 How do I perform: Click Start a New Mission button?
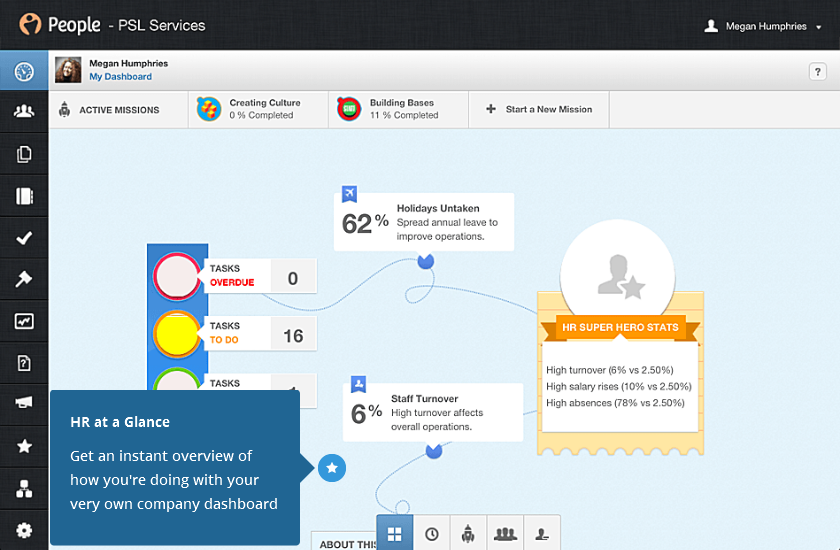pyautogui.click(x=539, y=109)
